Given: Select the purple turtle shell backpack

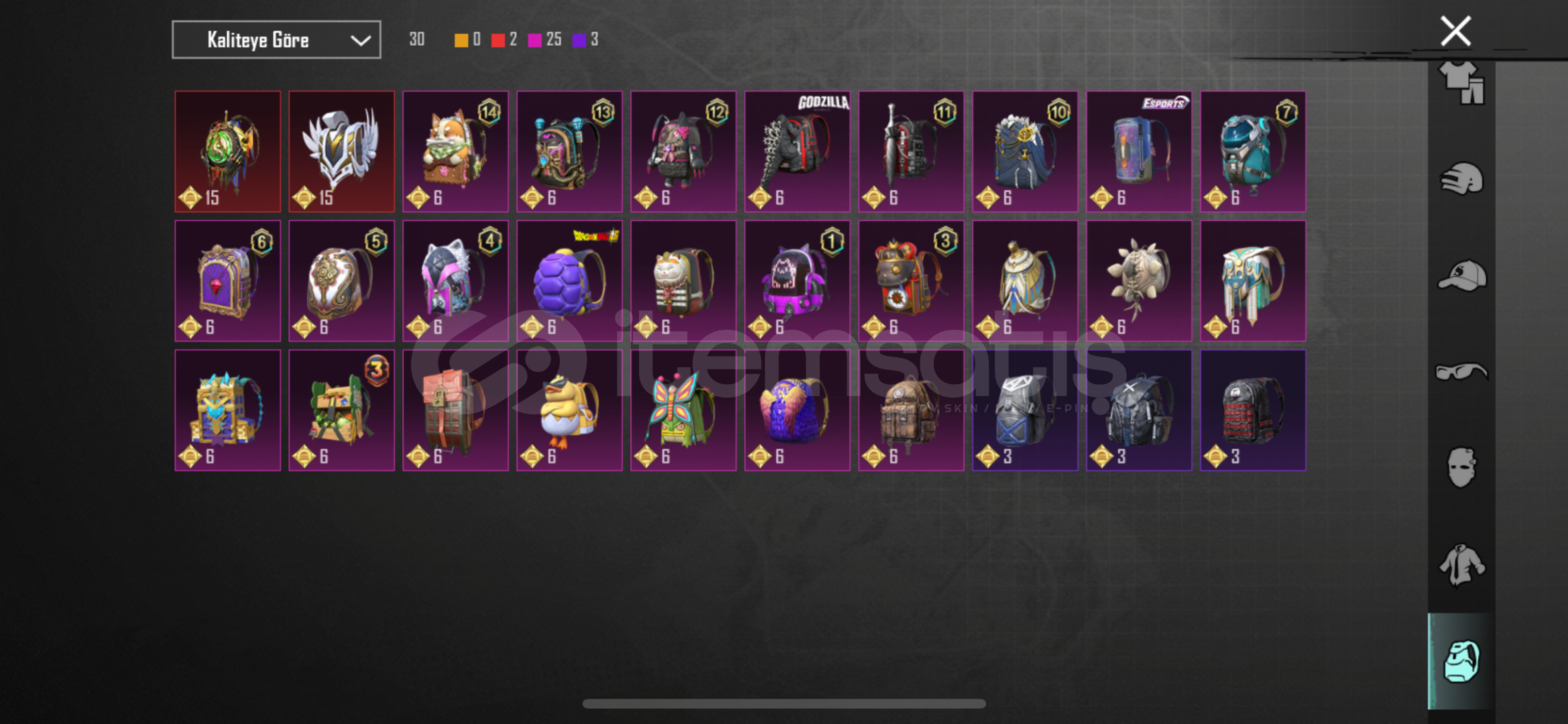Looking at the screenshot, I should (569, 281).
